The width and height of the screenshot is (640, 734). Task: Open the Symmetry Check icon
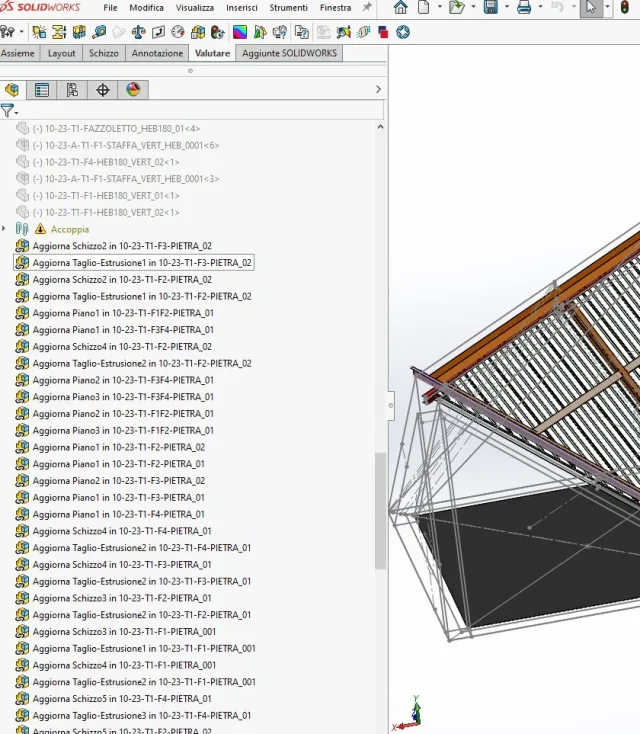[260, 32]
